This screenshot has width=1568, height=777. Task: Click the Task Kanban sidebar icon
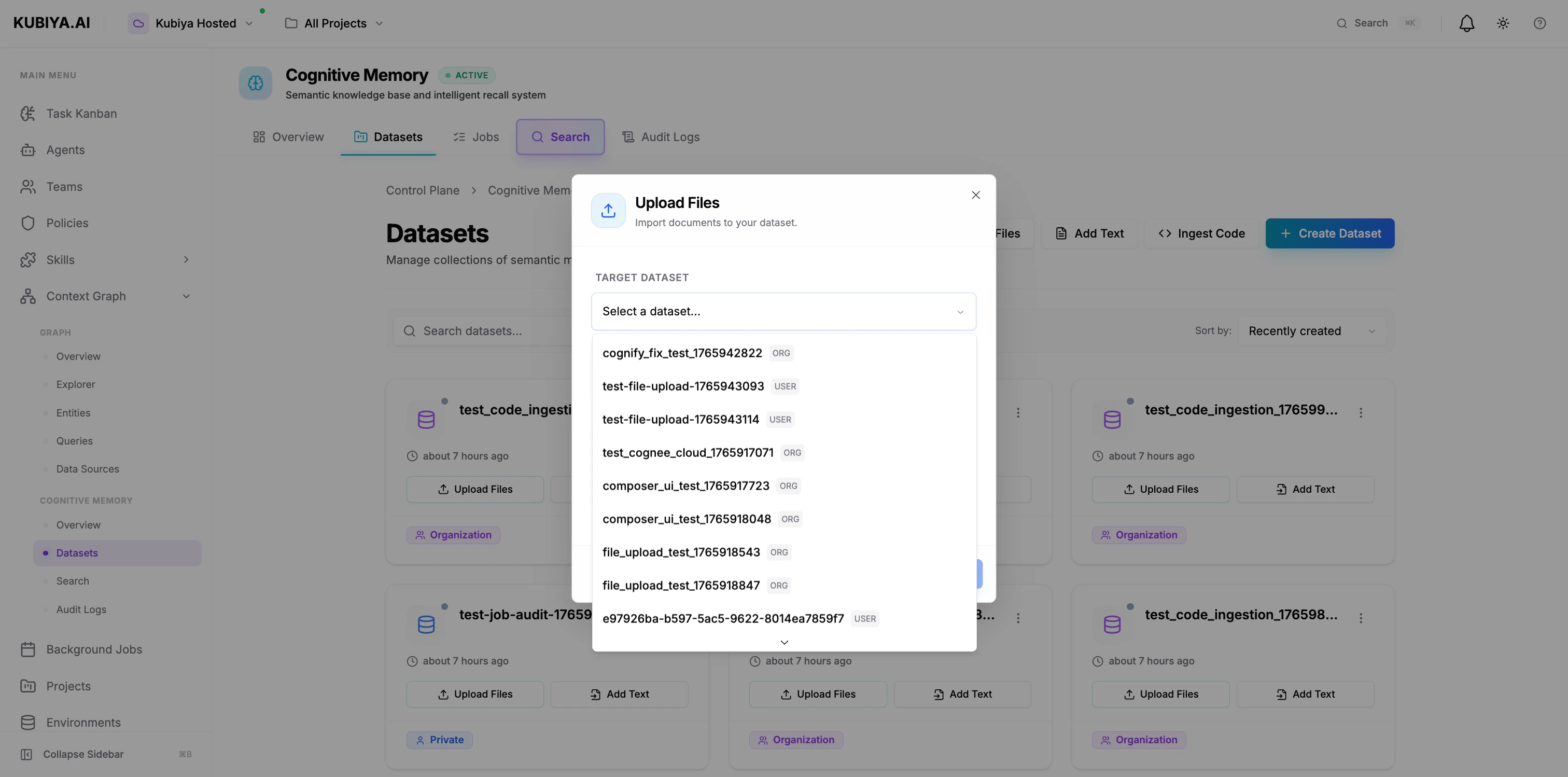click(28, 113)
